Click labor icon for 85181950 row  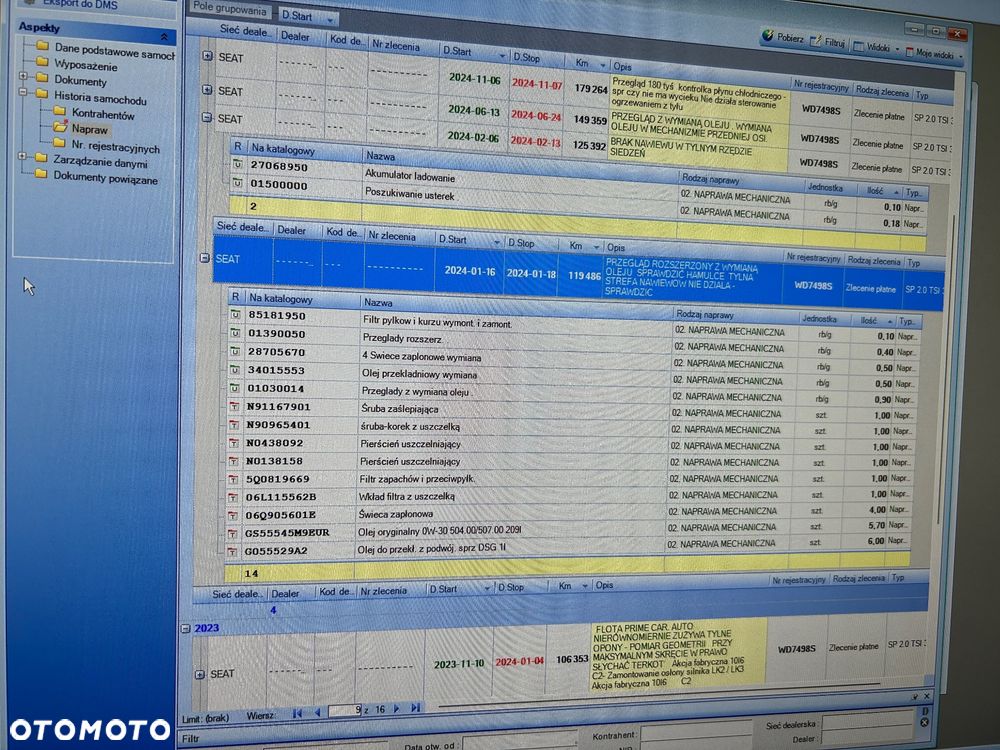pyautogui.click(x=235, y=315)
